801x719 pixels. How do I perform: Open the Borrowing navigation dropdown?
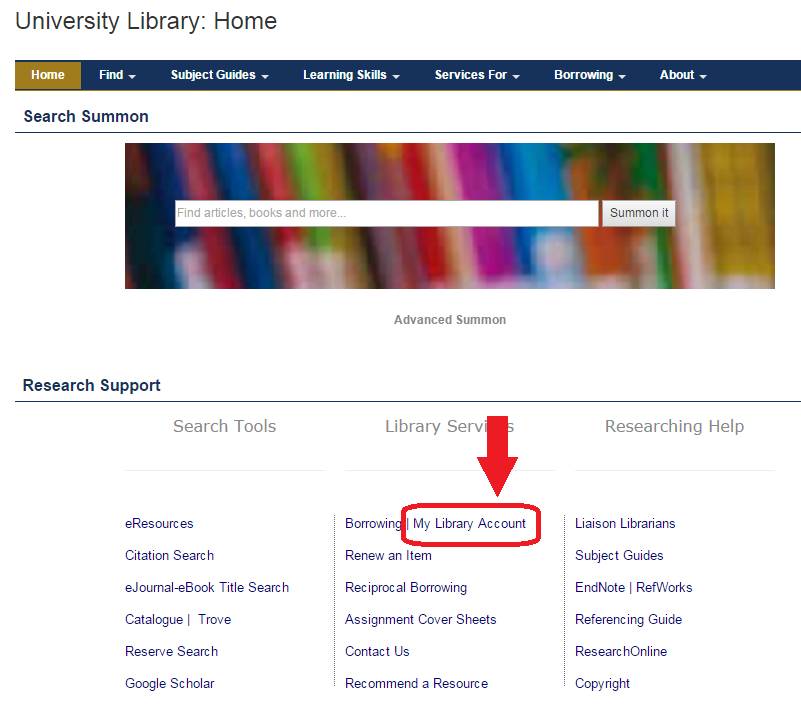coord(590,75)
